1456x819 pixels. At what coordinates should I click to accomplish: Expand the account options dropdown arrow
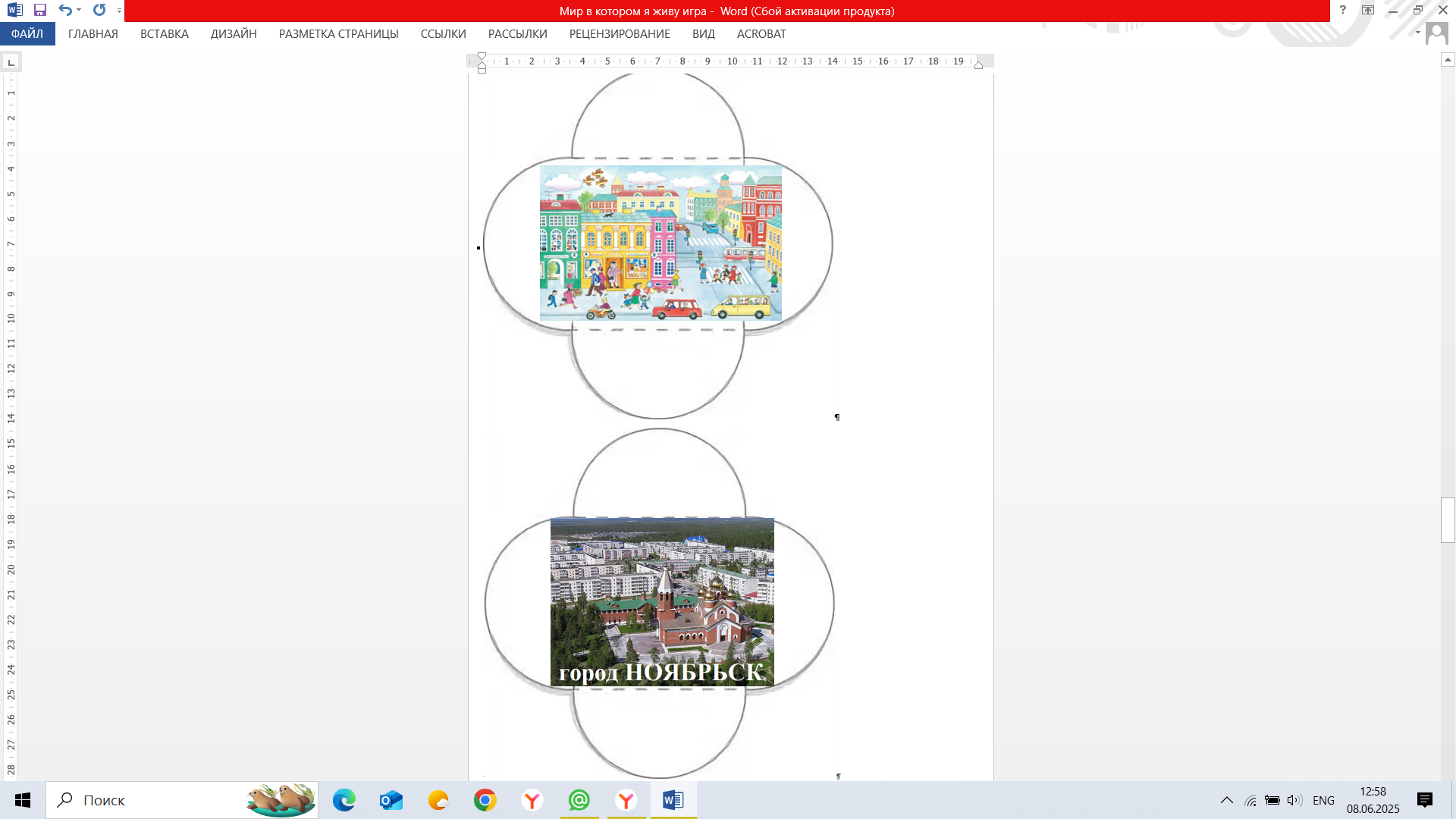(x=1417, y=33)
